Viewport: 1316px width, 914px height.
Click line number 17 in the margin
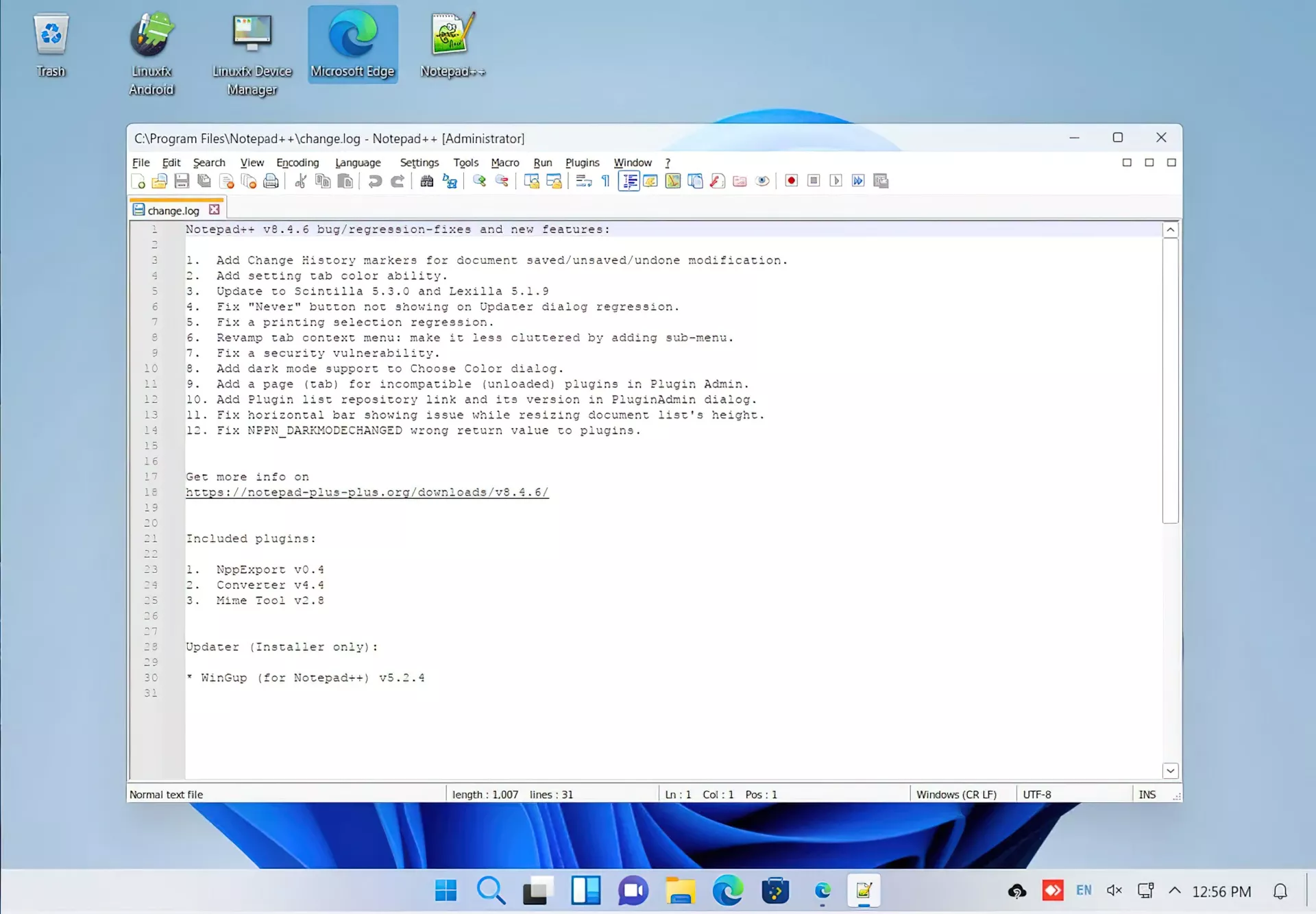point(151,477)
